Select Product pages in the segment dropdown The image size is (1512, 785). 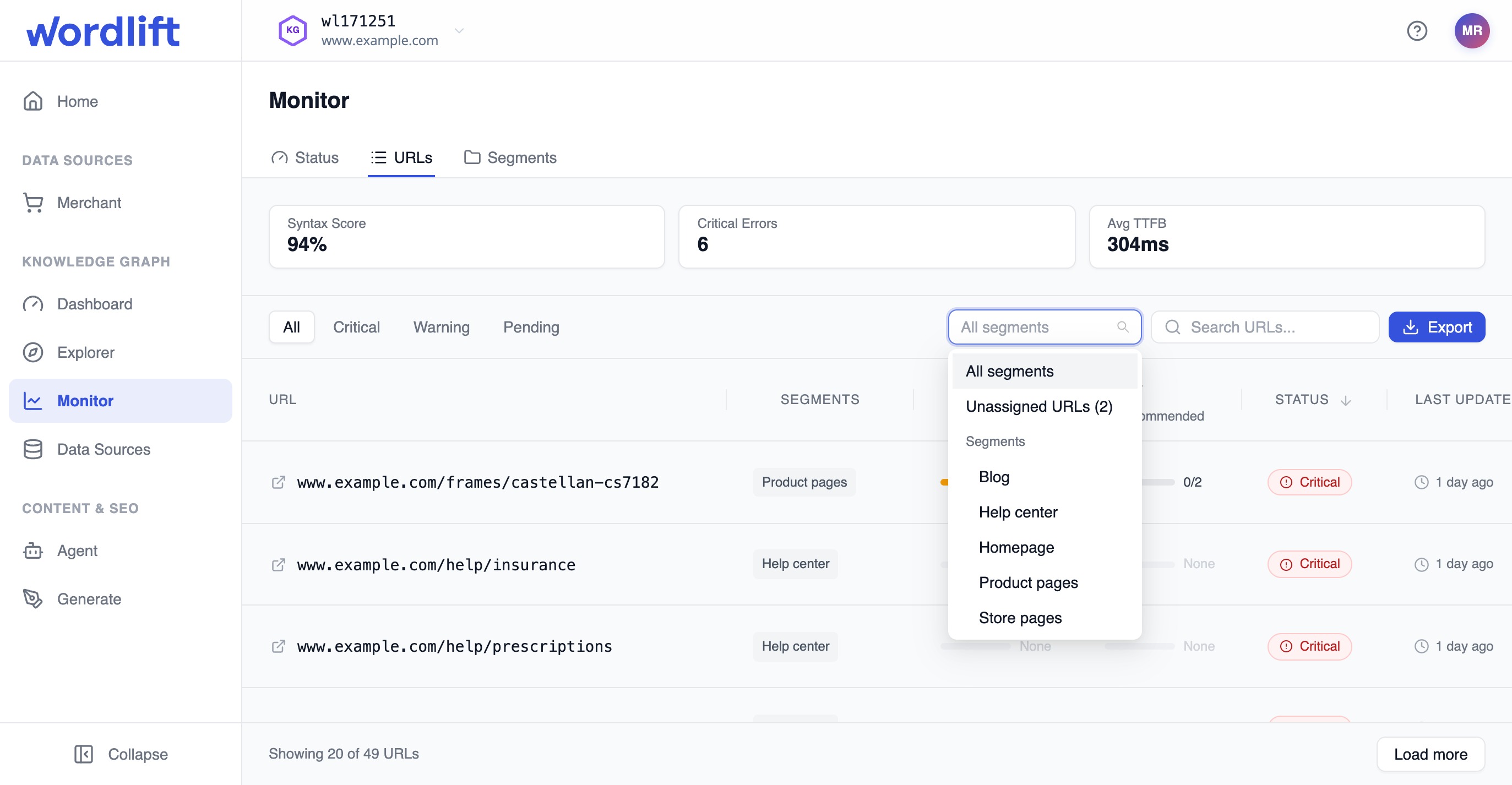click(1044, 582)
